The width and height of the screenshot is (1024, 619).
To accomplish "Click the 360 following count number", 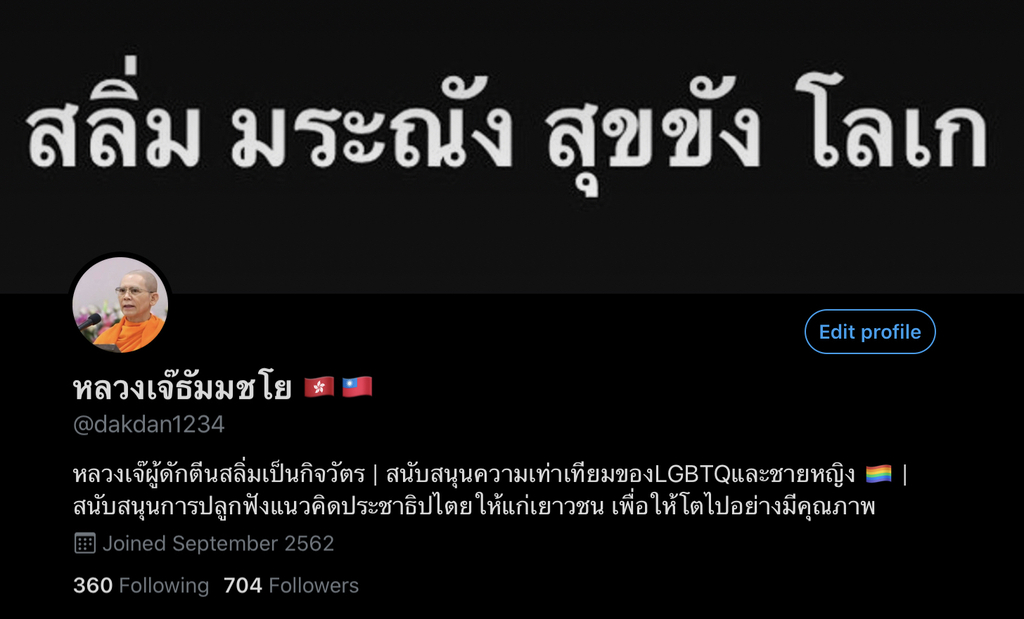I will click(x=93, y=585).
